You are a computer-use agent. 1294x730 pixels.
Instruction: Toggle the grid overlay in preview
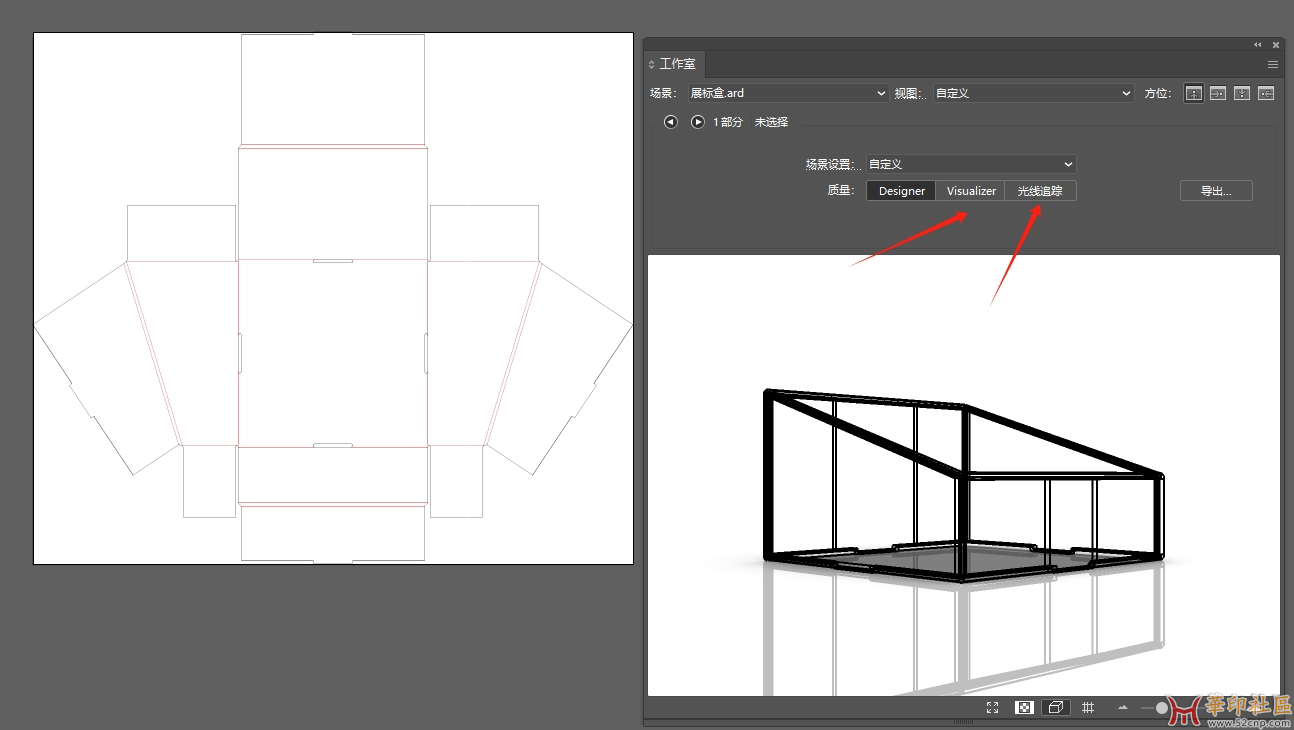1088,707
